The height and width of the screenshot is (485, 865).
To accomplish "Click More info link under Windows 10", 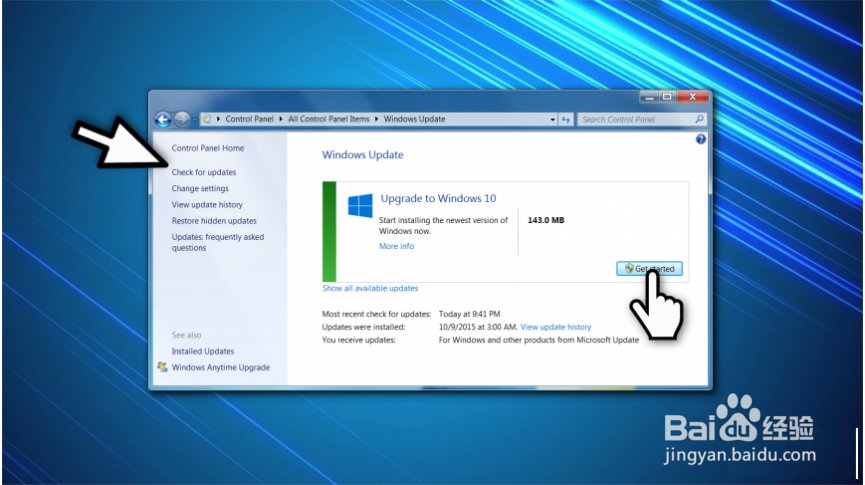I will point(396,246).
